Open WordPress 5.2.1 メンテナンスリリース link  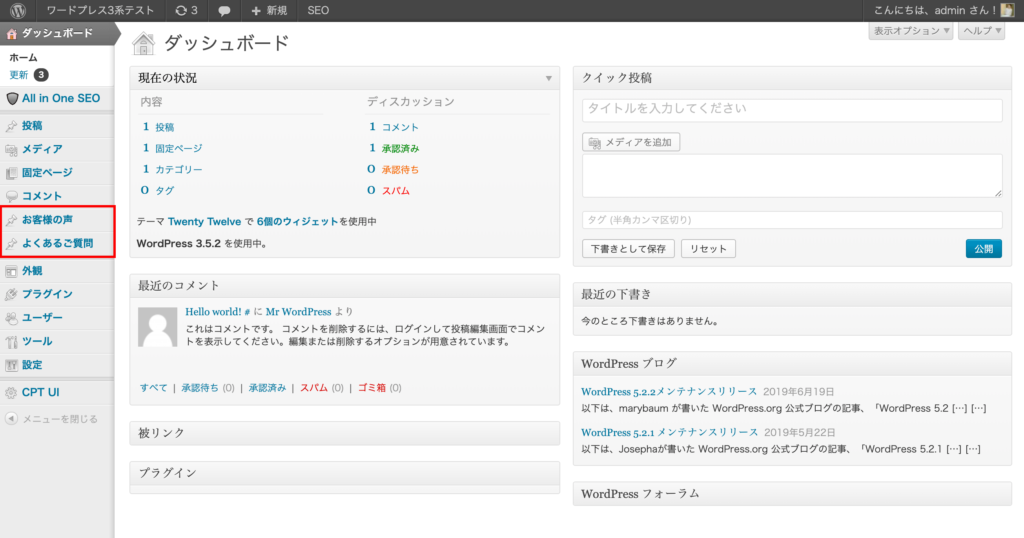click(x=669, y=433)
